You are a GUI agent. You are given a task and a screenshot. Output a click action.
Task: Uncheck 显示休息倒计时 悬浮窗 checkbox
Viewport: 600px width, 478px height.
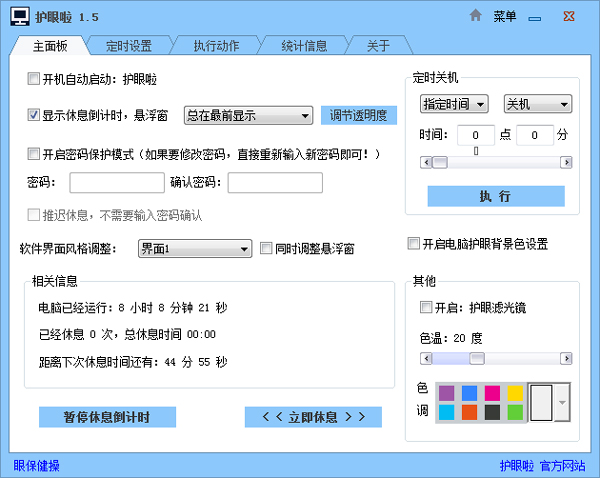[x=33, y=115]
